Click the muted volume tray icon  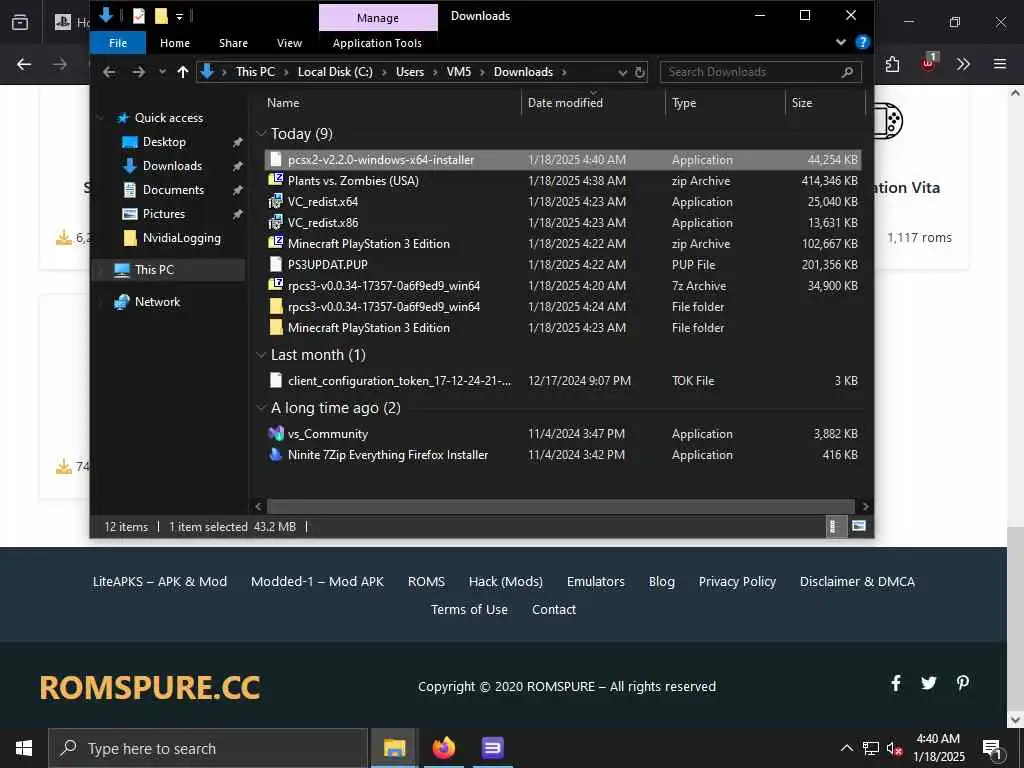(x=894, y=748)
